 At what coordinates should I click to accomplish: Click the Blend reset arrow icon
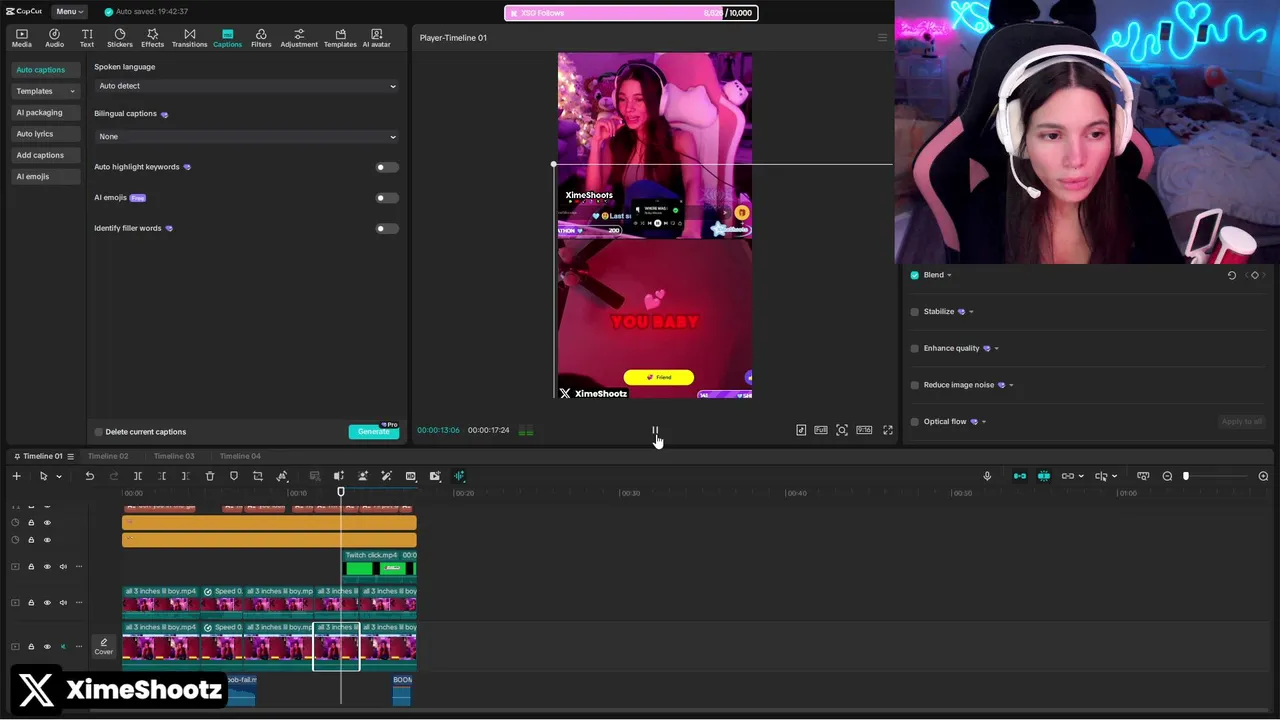(x=1232, y=275)
